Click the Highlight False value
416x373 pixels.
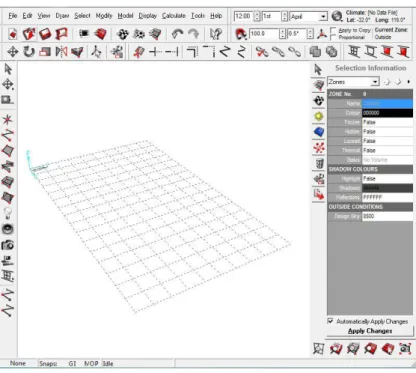click(387, 179)
